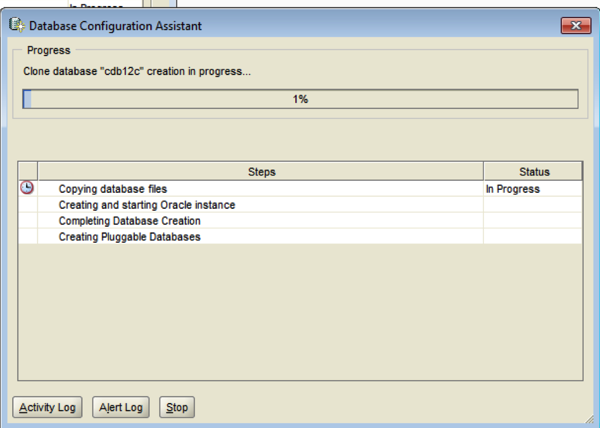The width and height of the screenshot is (600, 428).
Task: Click the Database Configuration Assistant title icon
Action: click(x=17, y=25)
